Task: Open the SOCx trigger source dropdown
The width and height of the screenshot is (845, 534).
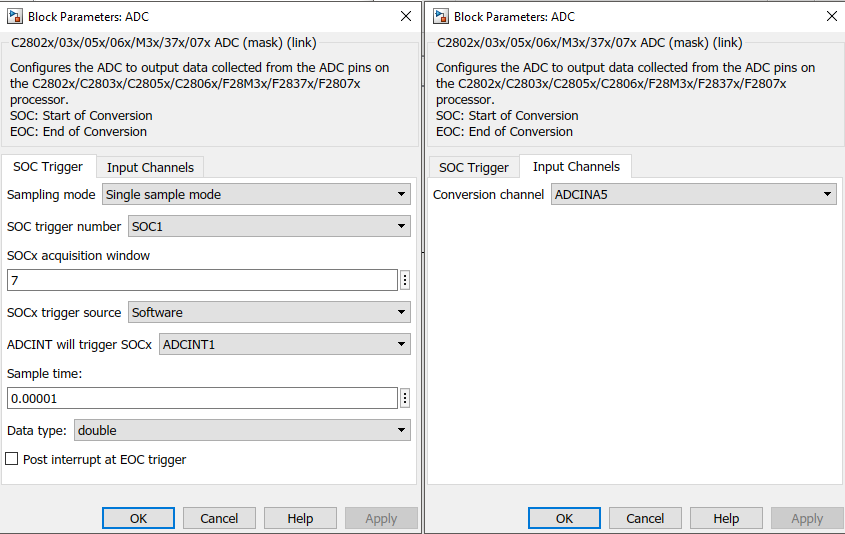Action: point(269,313)
